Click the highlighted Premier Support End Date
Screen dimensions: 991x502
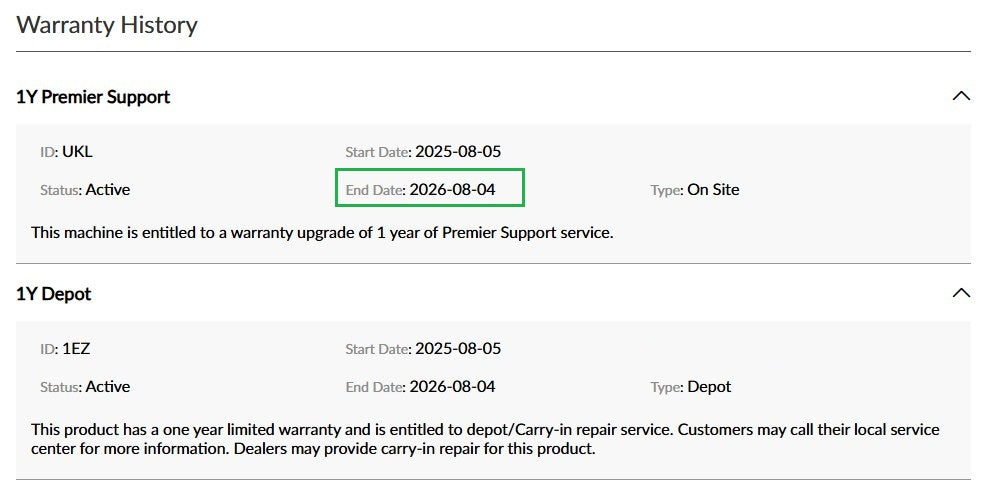452,189
